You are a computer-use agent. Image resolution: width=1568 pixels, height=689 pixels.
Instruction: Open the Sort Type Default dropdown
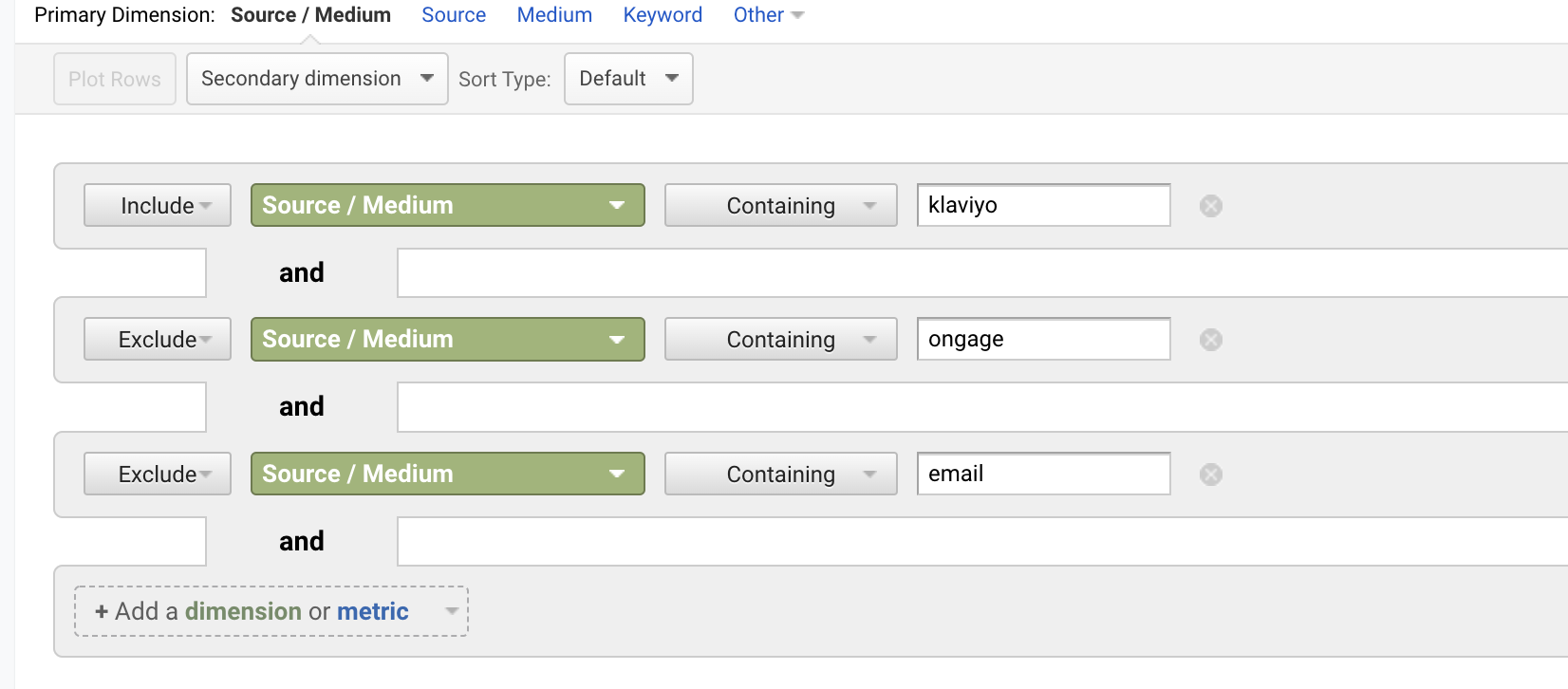click(628, 79)
